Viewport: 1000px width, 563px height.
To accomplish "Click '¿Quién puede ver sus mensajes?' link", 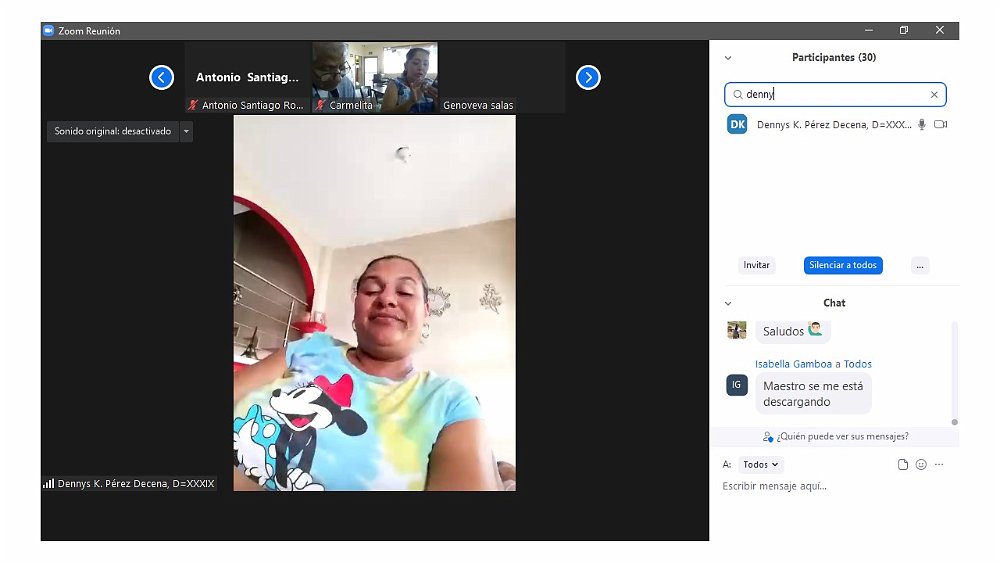I will (835, 437).
